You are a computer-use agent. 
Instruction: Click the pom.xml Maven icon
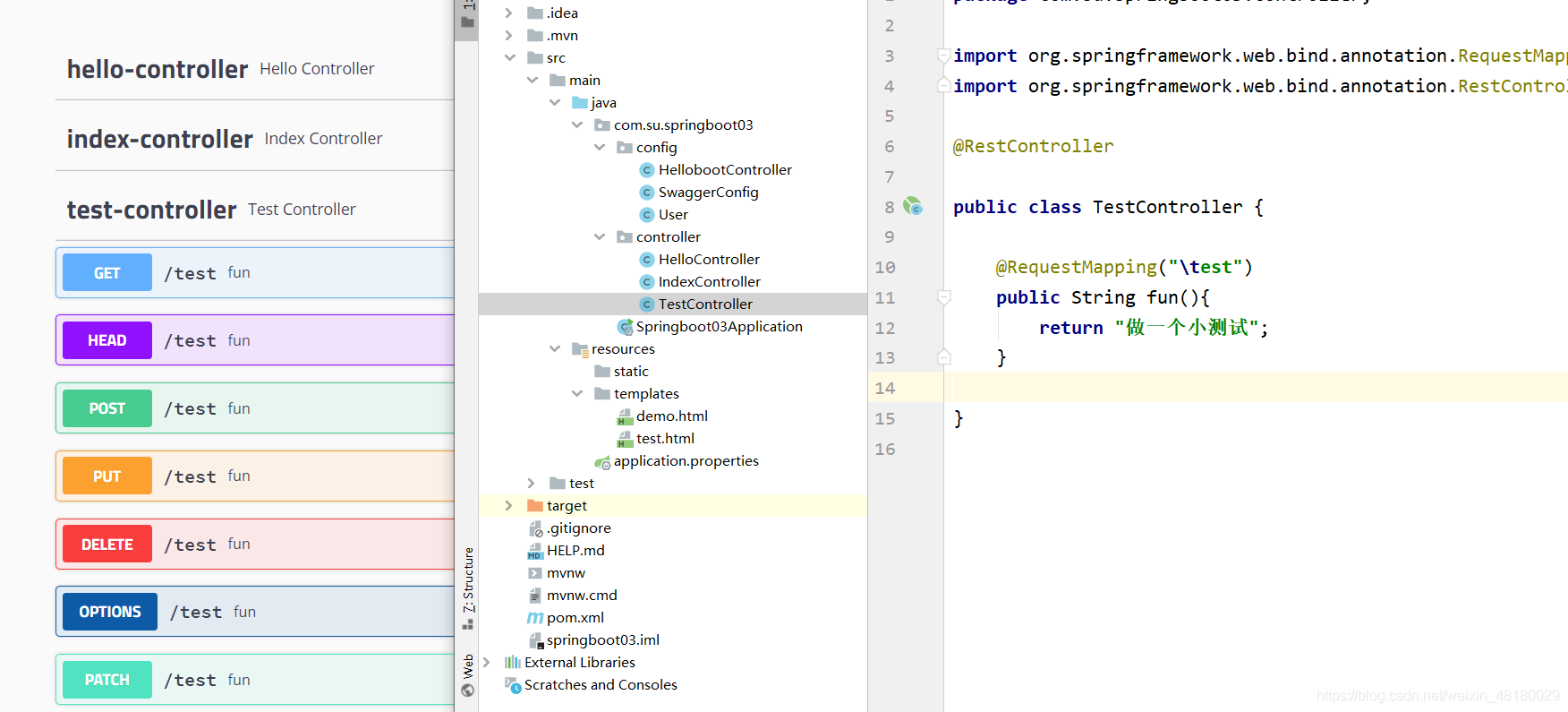pyautogui.click(x=535, y=618)
